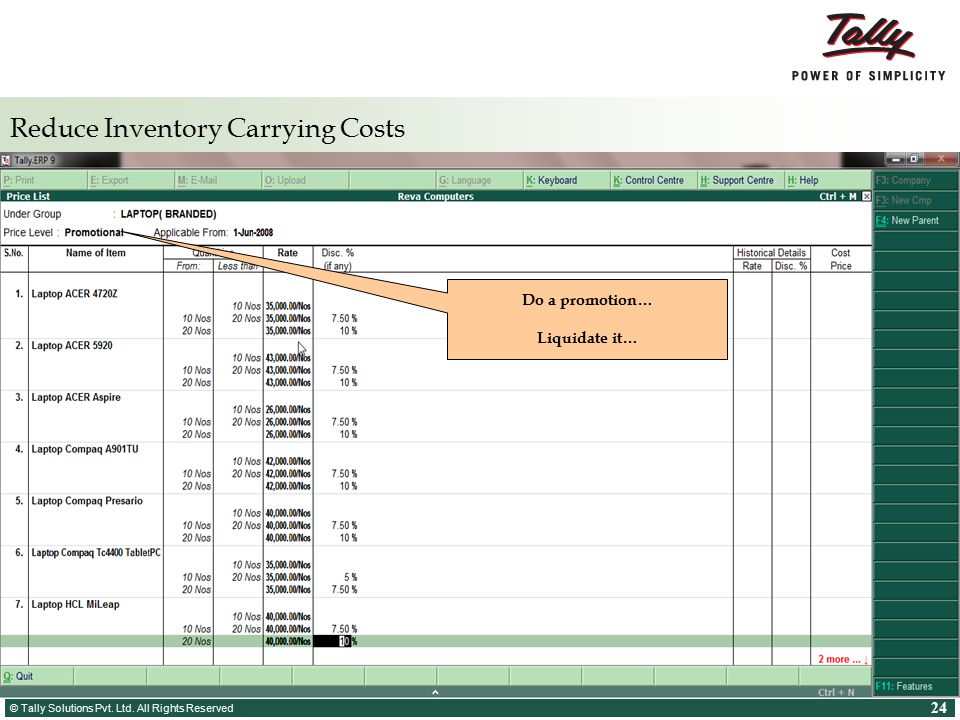Screen dimensions: 960x720
Task: Select item Laptop Compaq Tc4400 TabletPC
Action: (x=96, y=553)
